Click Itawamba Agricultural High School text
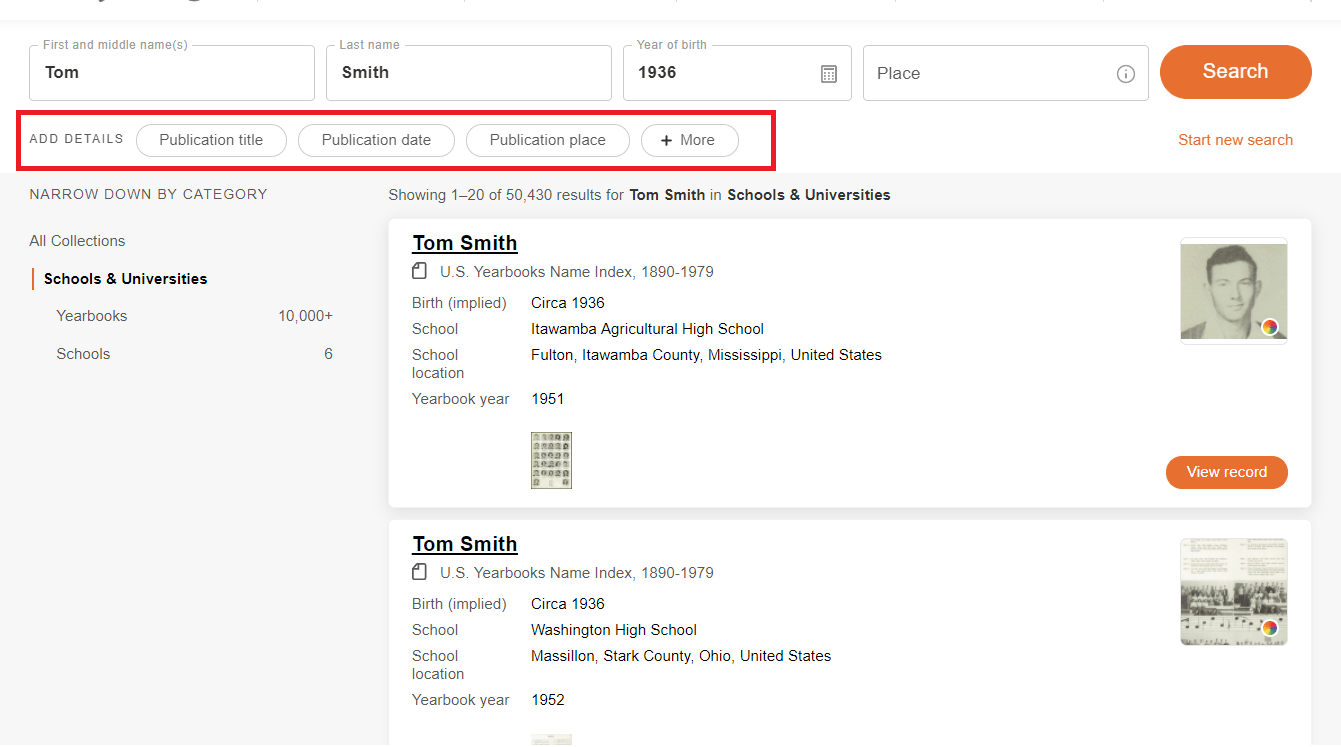1341x747 pixels. click(647, 329)
